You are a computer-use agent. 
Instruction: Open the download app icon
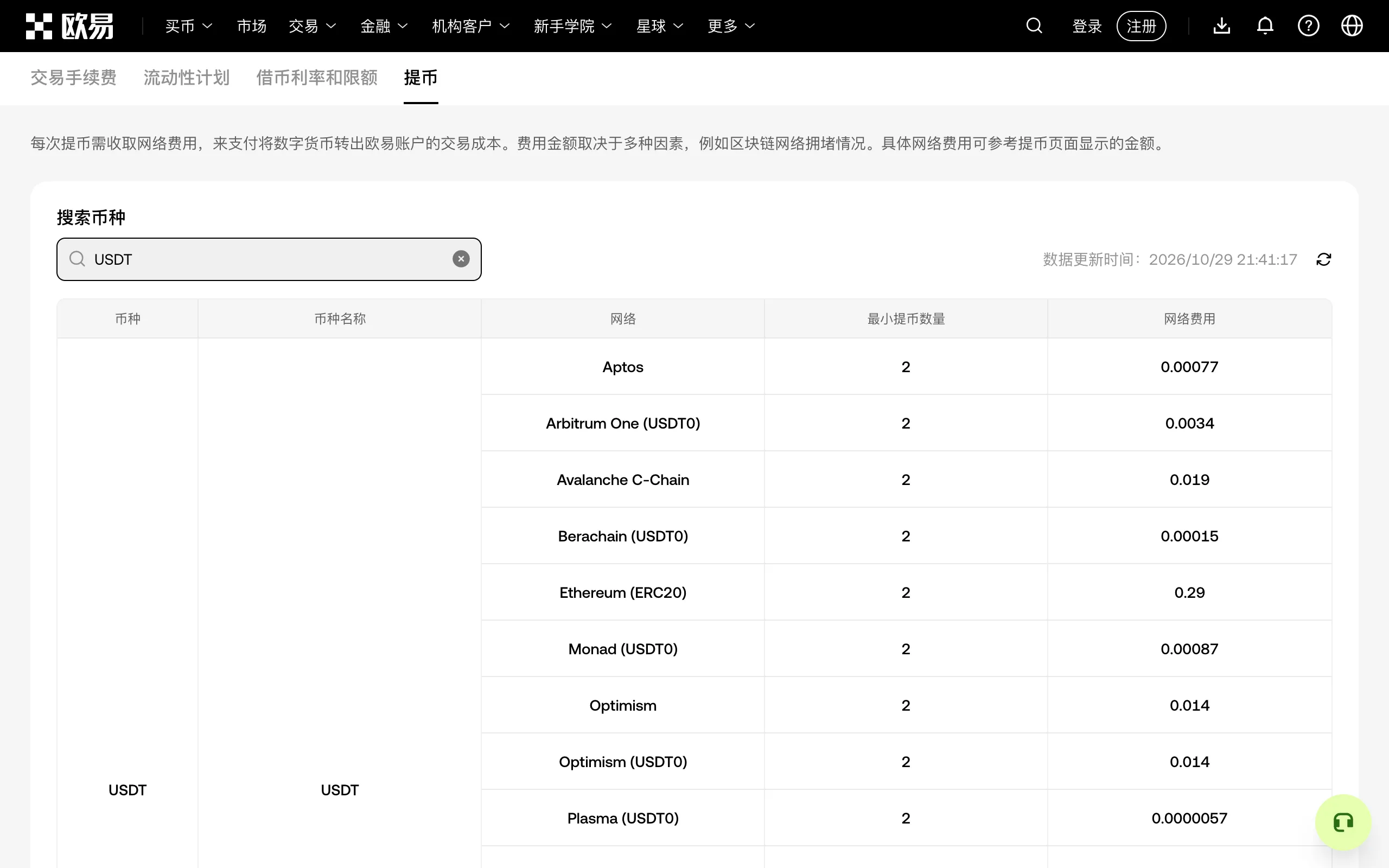(x=1221, y=26)
